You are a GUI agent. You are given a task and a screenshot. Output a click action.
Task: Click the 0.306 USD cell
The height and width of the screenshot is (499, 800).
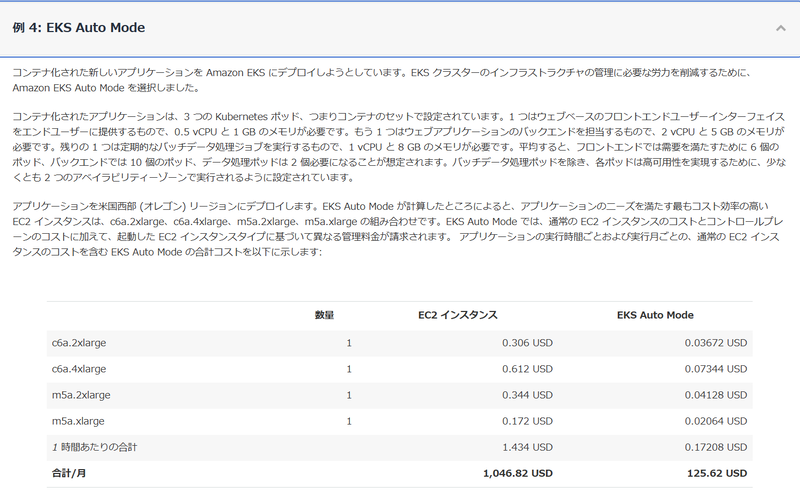(527, 343)
